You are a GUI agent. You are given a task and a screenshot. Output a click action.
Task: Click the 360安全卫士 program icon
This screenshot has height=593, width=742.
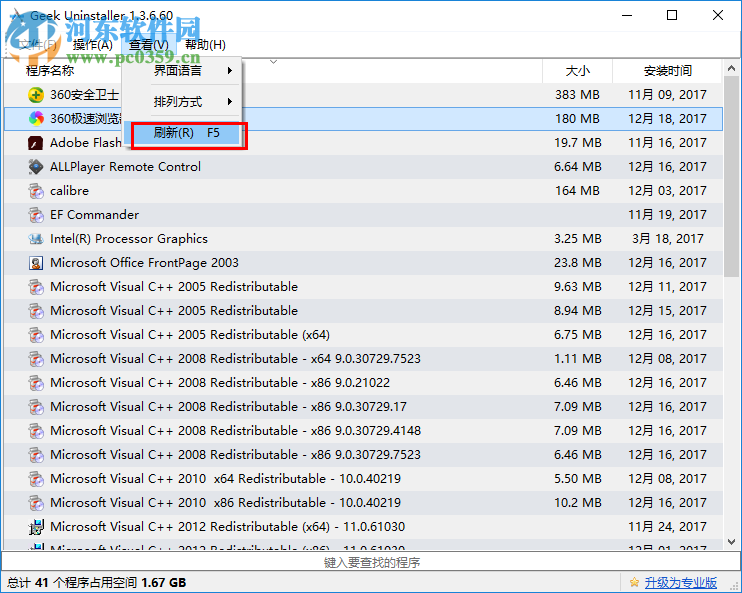[36, 95]
